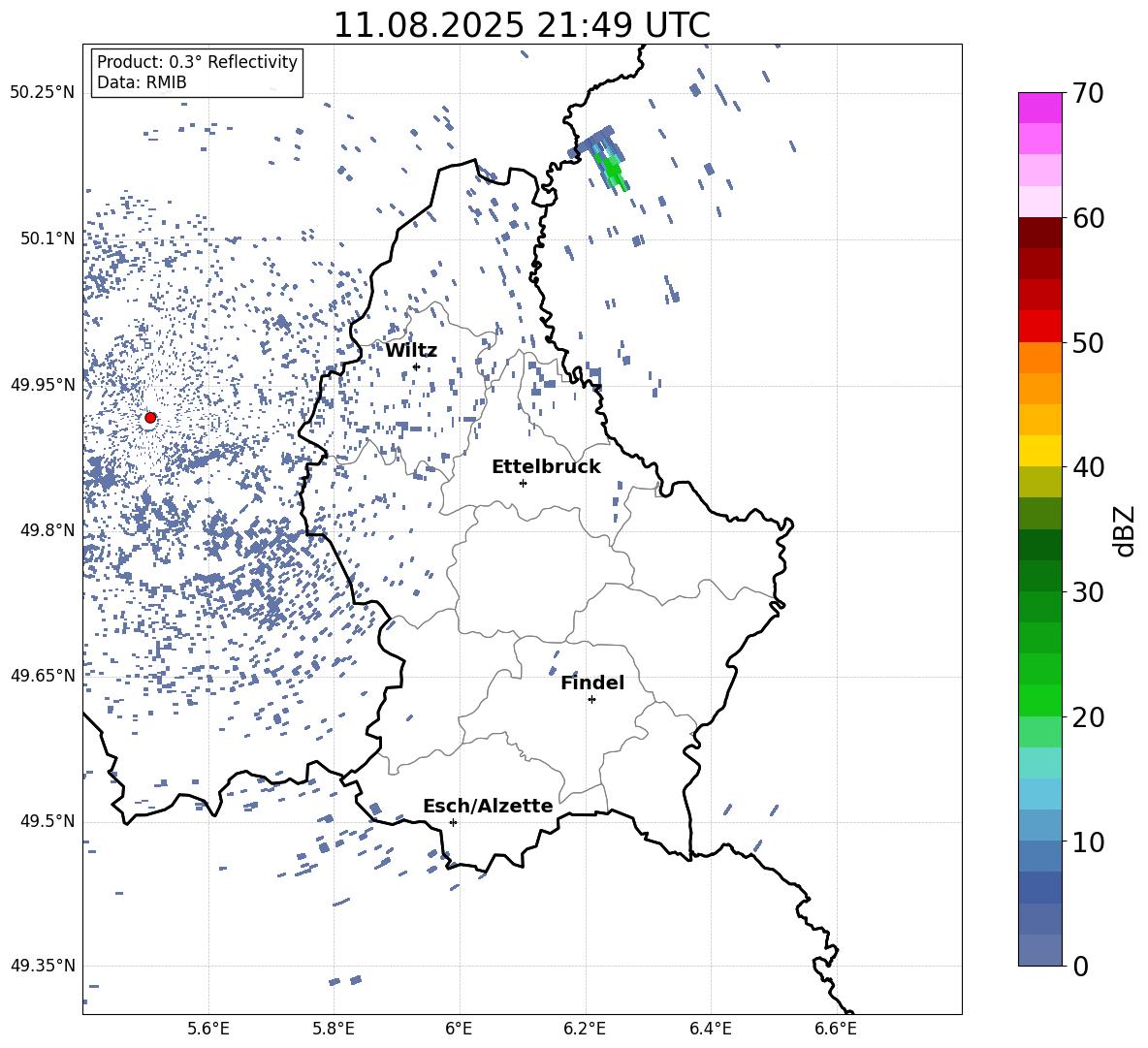Click the slate blue swatch at colorbar bottom
The image size is (1148, 1048).
[x=1039, y=950]
